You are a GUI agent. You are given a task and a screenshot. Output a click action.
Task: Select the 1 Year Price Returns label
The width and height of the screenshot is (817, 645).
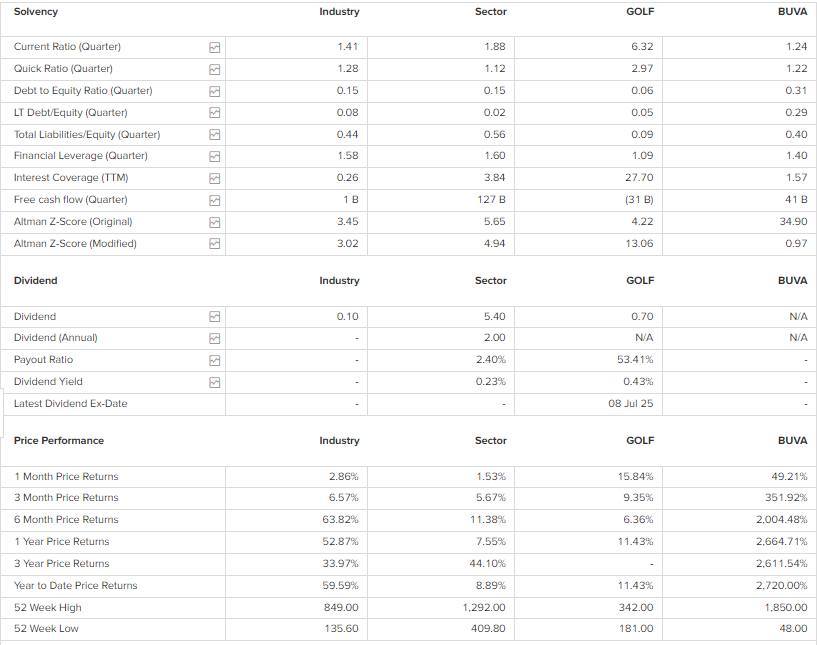tap(62, 541)
